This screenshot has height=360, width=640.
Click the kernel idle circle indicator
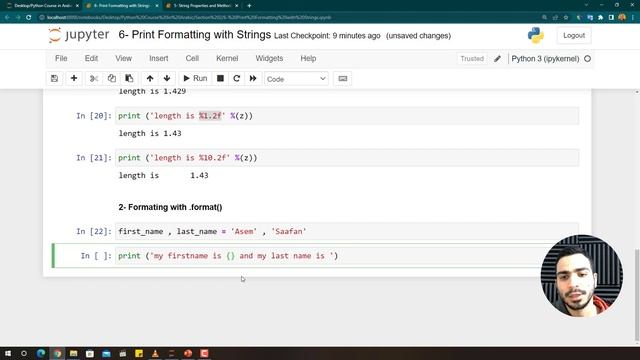(x=587, y=59)
